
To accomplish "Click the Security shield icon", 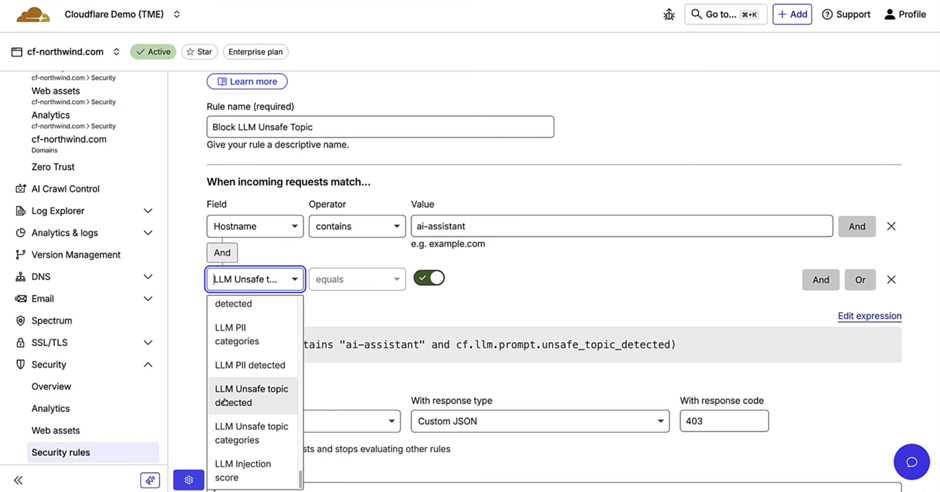I will coord(20,365).
